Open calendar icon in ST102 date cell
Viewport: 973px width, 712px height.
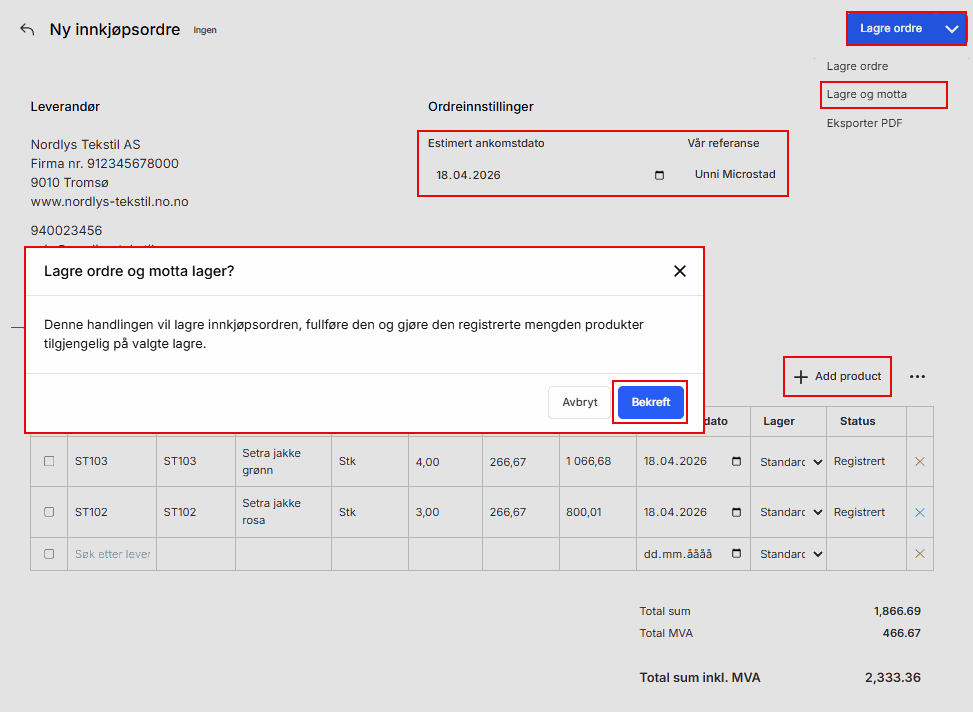[x=737, y=512]
